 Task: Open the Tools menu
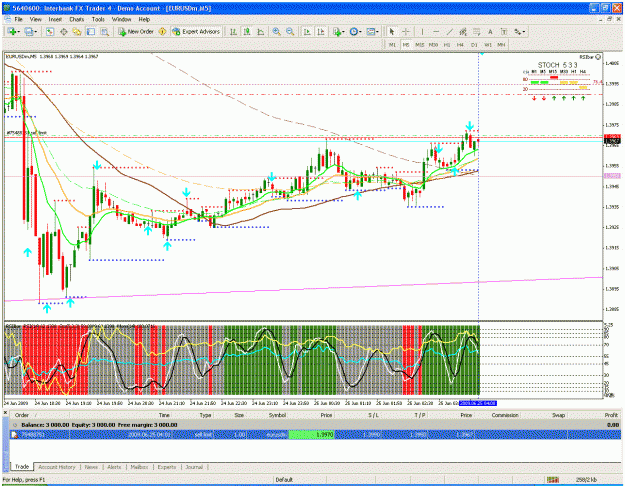[x=98, y=19]
